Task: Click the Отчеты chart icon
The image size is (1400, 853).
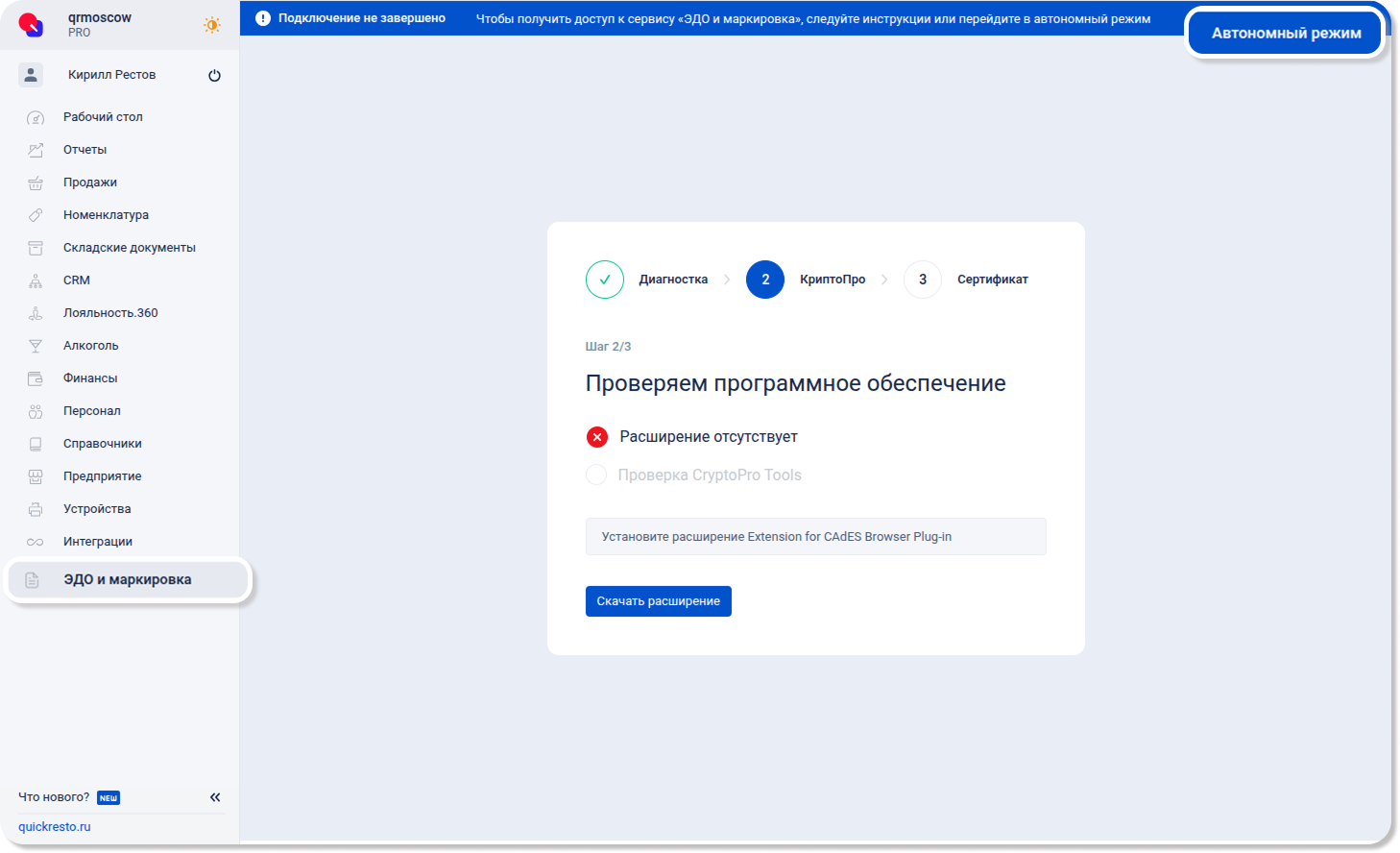Action: 36,150
